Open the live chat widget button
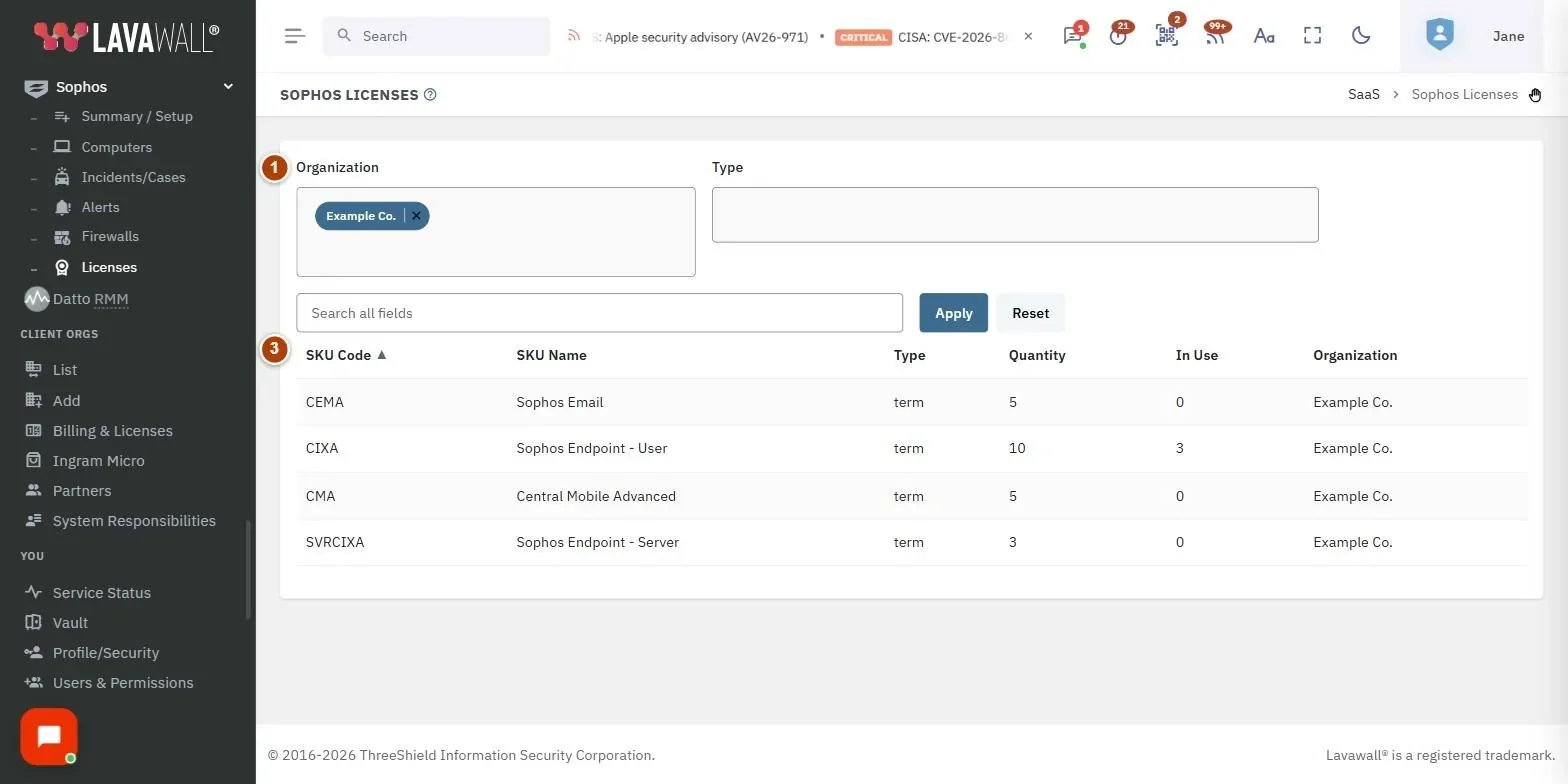The image size is (1568, 784). (49, 737)
